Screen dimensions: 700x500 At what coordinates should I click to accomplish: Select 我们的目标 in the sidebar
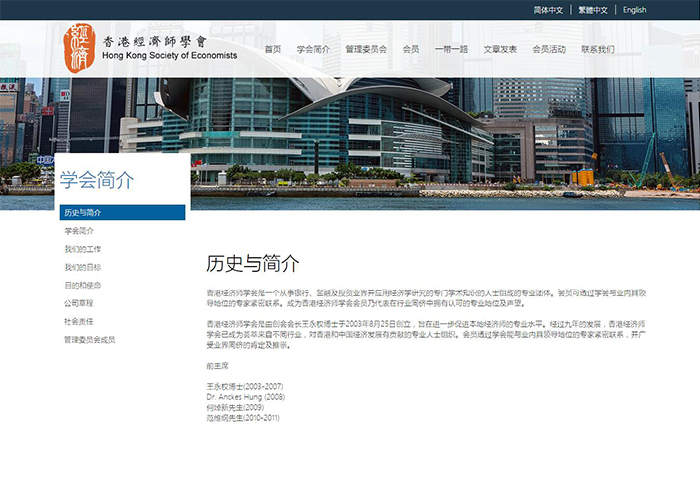pos(83,267)
